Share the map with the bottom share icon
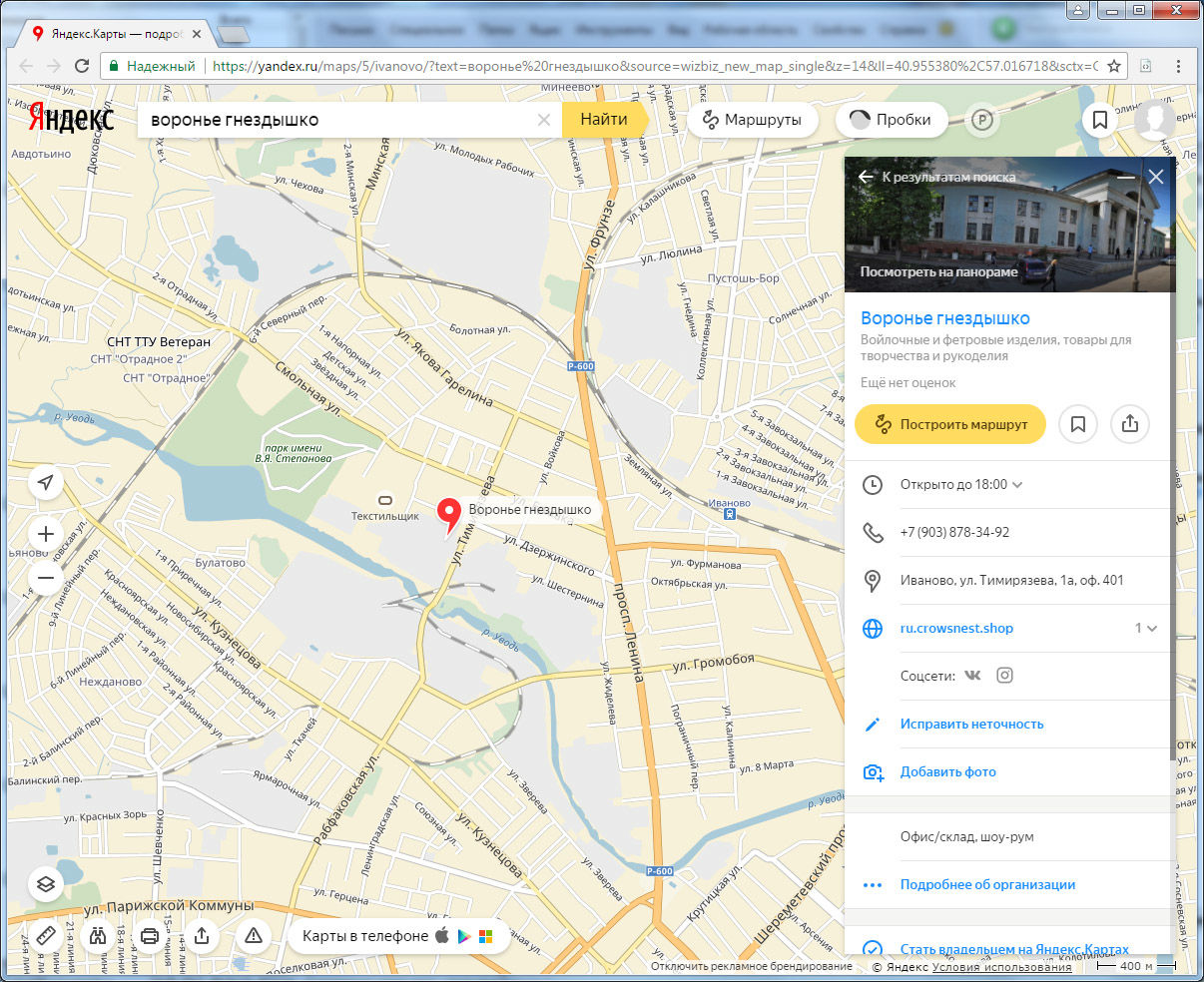This screenshot has width=1204, height=982. point(202,936)
